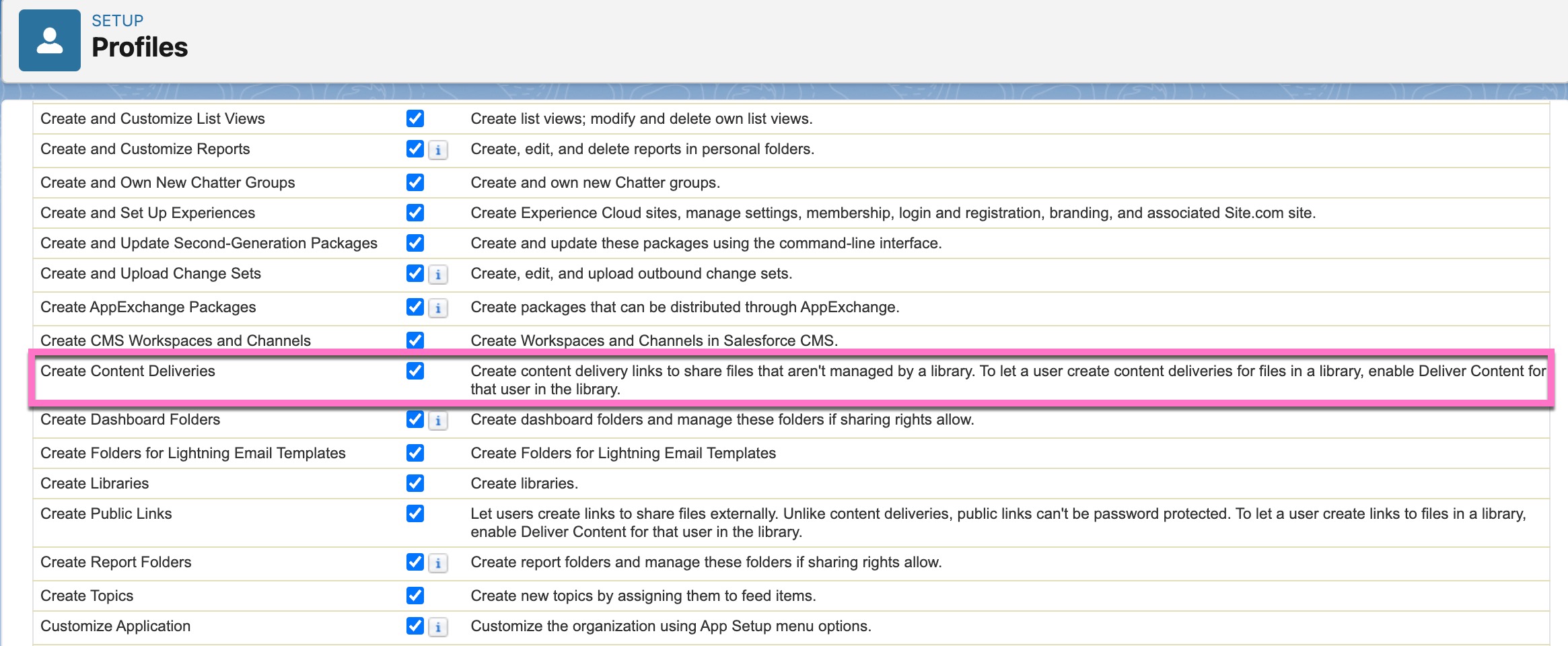
Task: Toggle Create Public Links checkbox
Action: coord(415,513)
